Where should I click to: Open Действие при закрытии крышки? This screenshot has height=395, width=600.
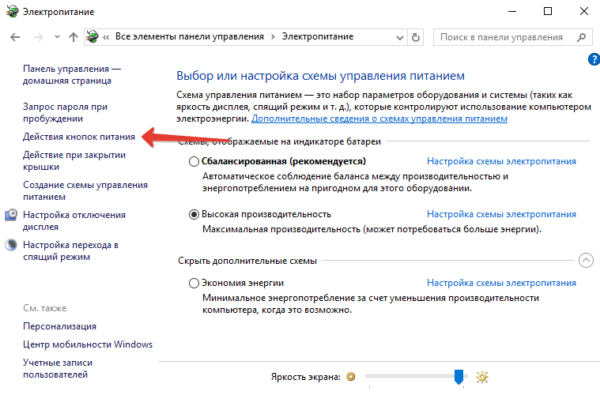pos(74,161)
